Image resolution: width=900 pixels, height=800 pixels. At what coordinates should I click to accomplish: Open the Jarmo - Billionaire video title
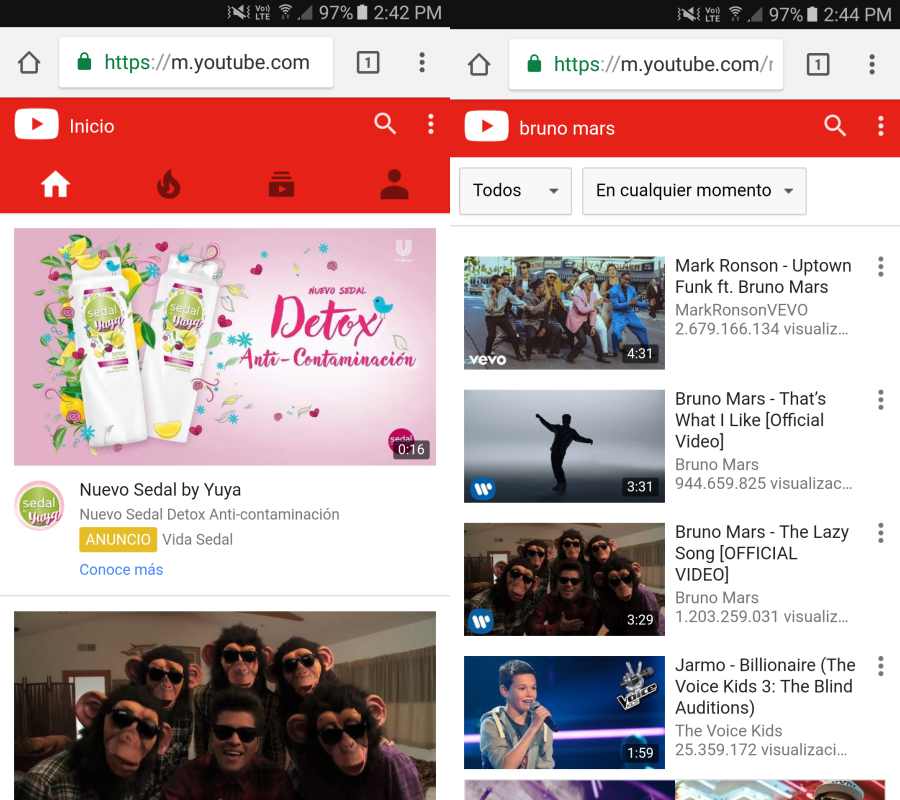click(x=765, y=686)
